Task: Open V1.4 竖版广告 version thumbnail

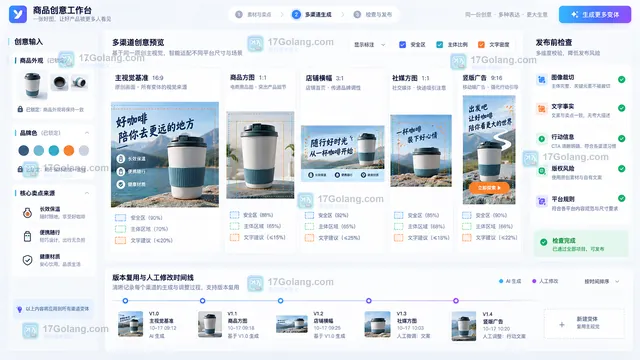Action: (x=464, y=326)
